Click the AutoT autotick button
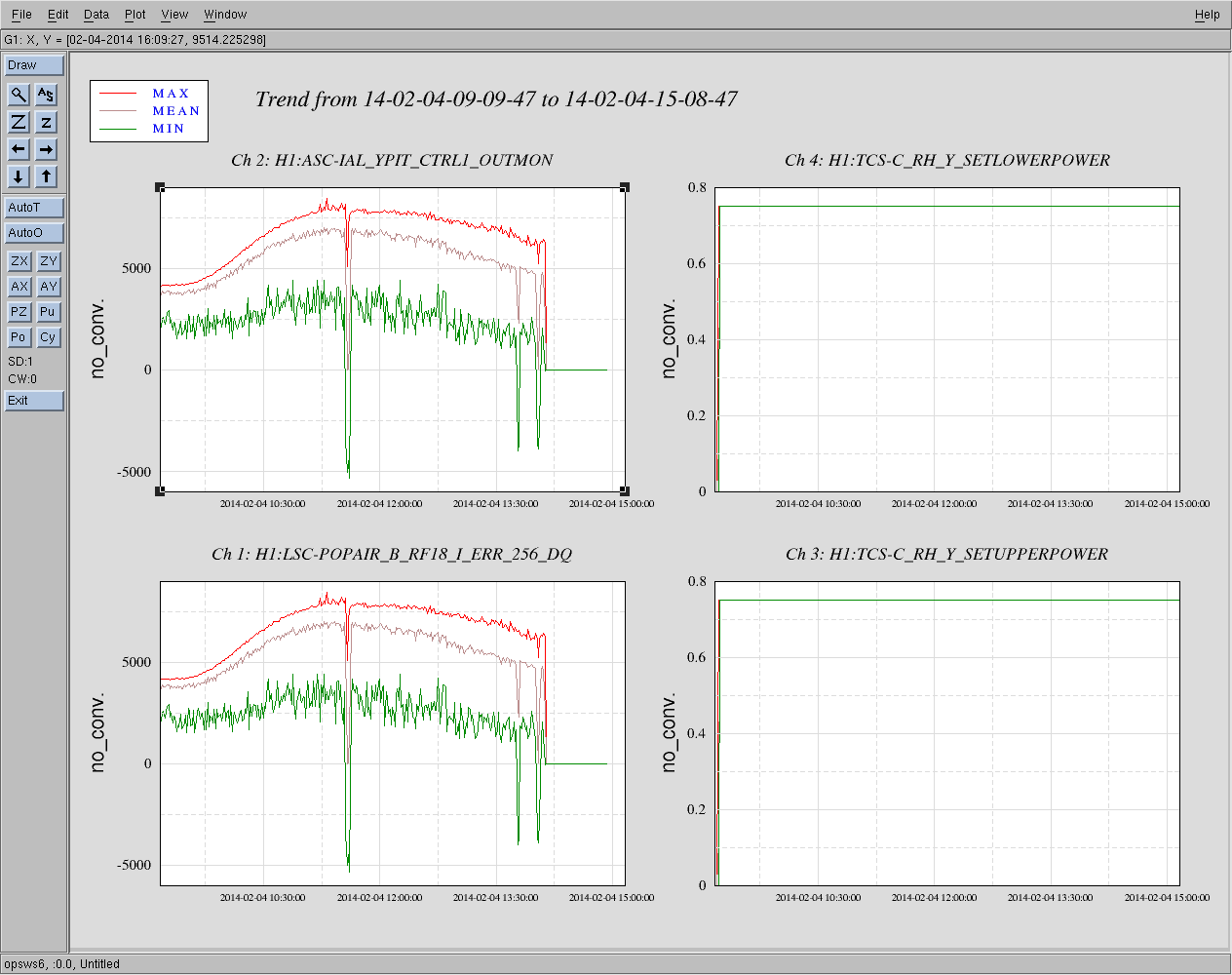This screenshot has height=975, width=1232. click(34, 208)
